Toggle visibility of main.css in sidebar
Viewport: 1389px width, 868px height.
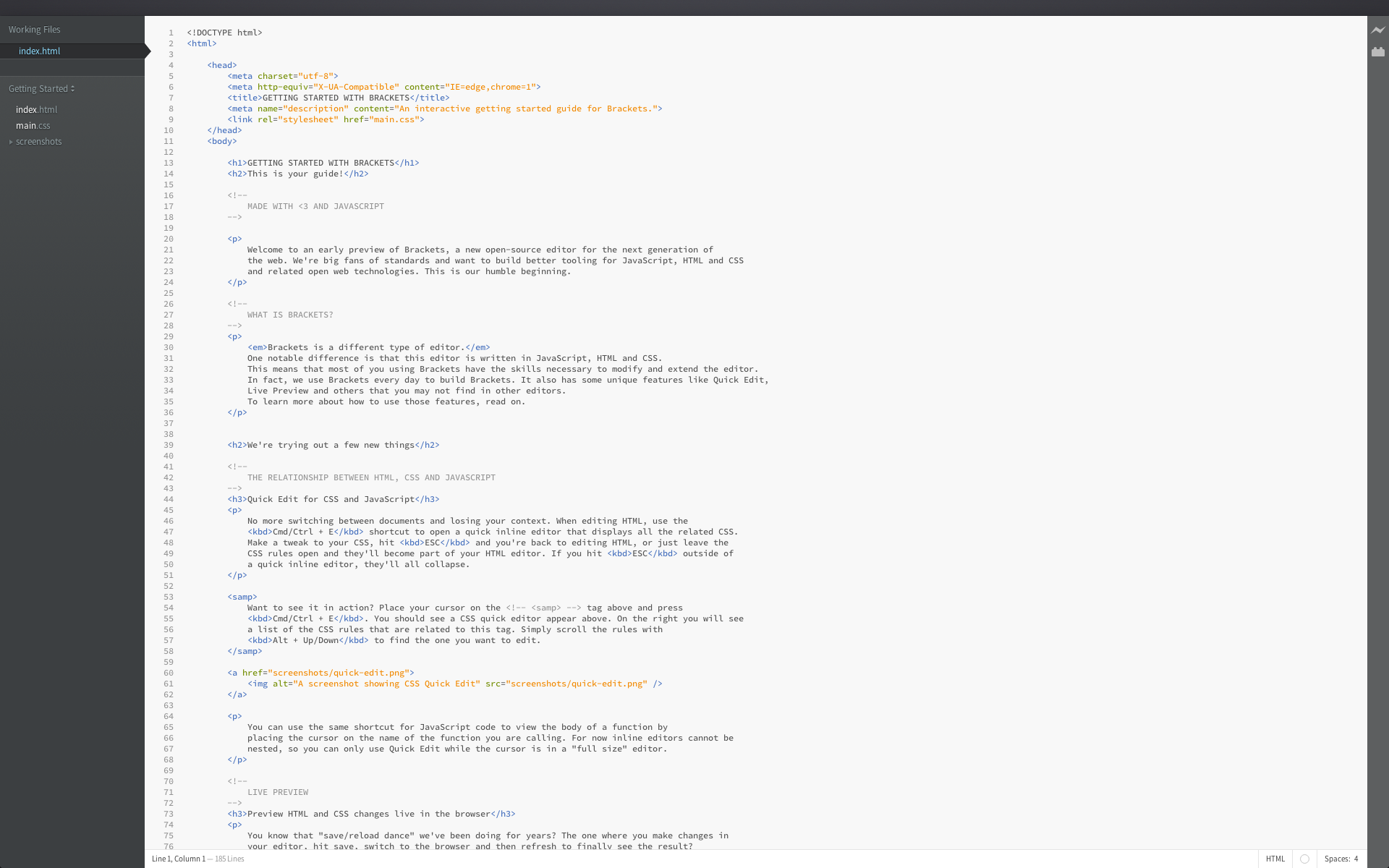tap(32, 125)
